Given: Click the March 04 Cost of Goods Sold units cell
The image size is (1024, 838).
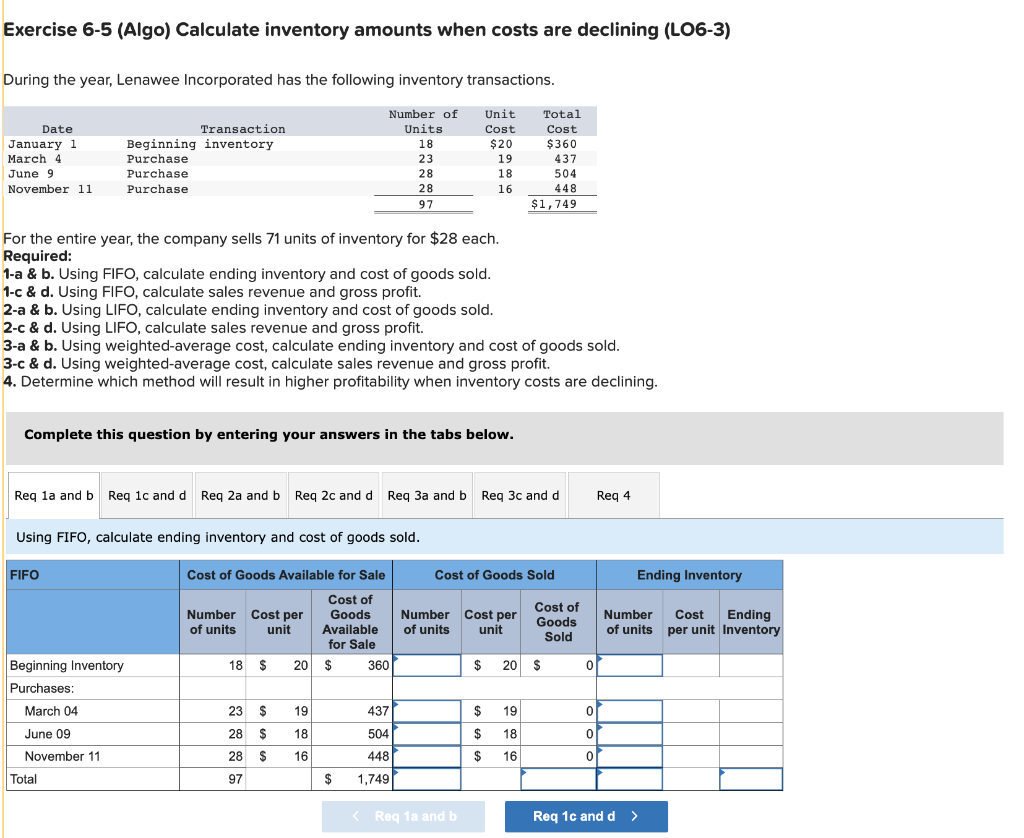Looking at the screenshot, I should (x=425, y=711).
